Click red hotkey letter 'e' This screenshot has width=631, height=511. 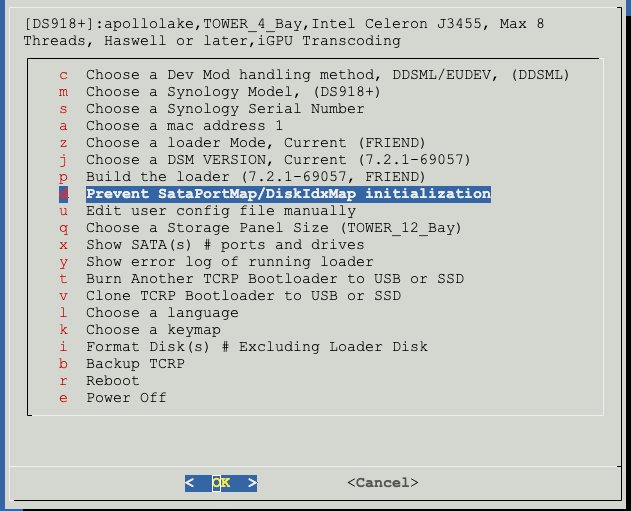coord(63,398)
